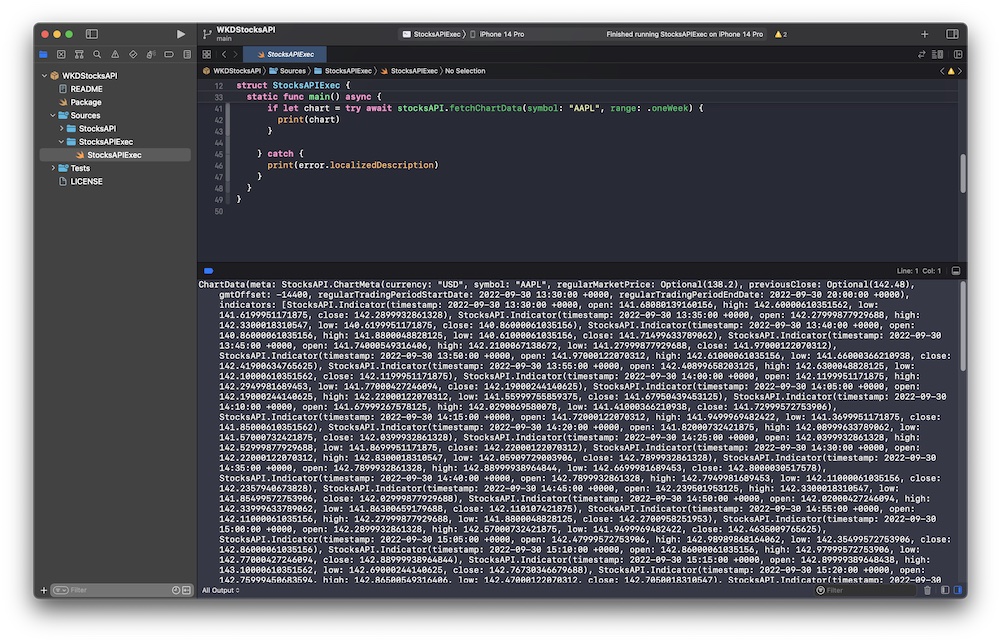Open the Report navigator
Image resolution: width=1001 pixels, height=643 pixels.
click(187, 55)
